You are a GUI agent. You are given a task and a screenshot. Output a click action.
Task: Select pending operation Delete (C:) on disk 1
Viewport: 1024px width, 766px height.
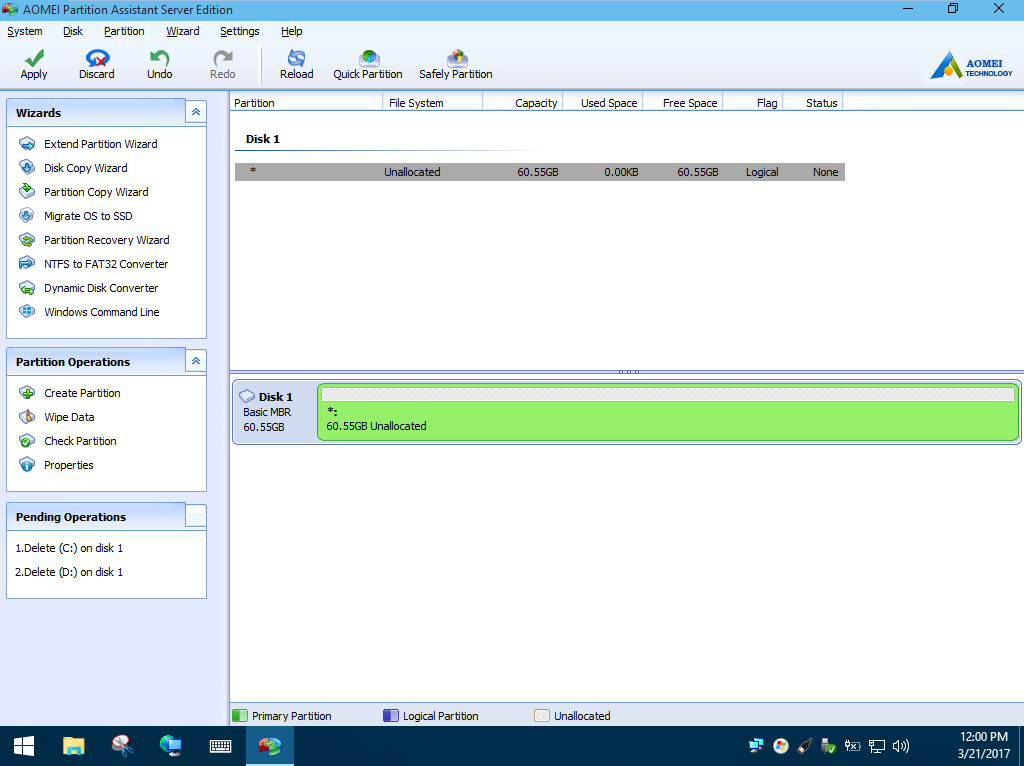click(x=69, y=548)
